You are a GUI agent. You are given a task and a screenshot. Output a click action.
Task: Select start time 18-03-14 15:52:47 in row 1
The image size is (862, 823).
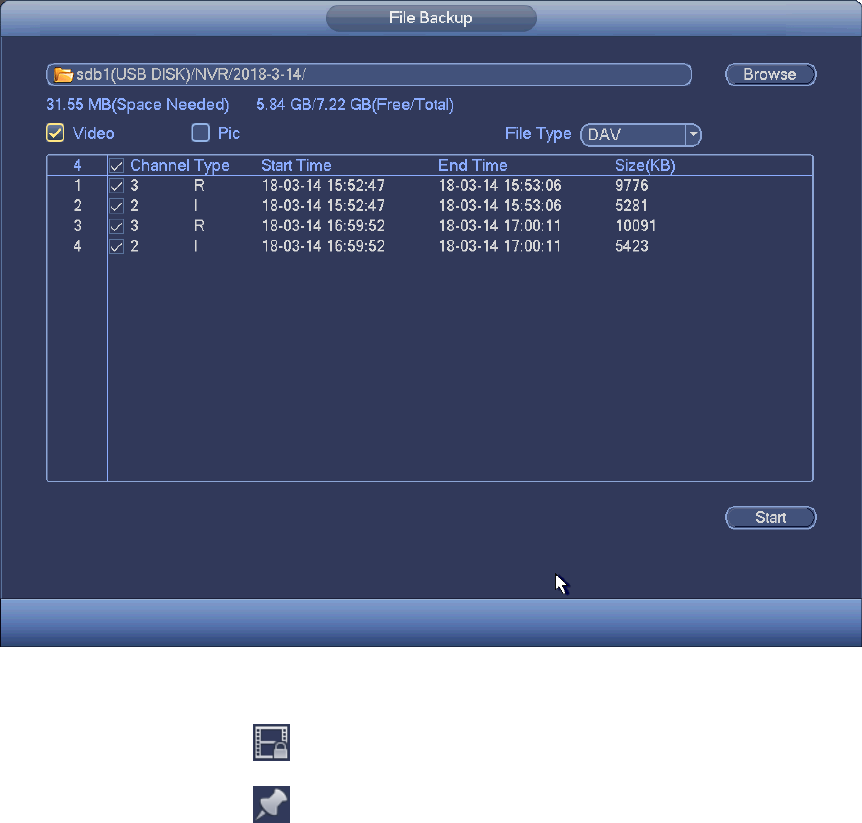[323, 186]
